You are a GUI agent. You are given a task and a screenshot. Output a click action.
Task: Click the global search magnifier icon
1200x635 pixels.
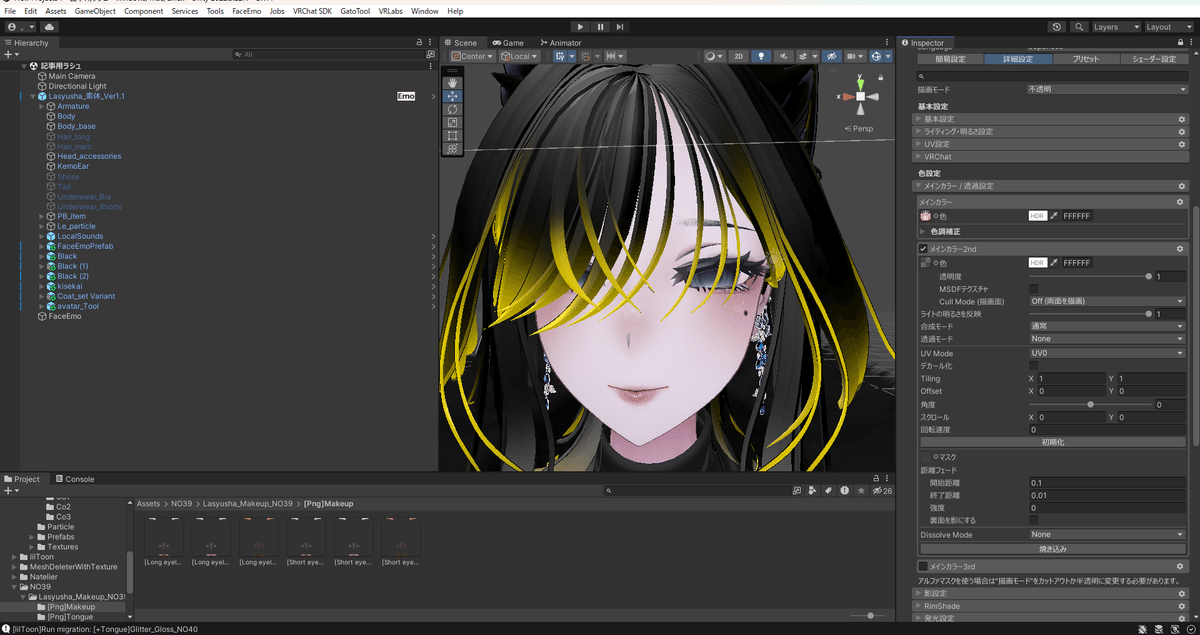(1080, 27)
